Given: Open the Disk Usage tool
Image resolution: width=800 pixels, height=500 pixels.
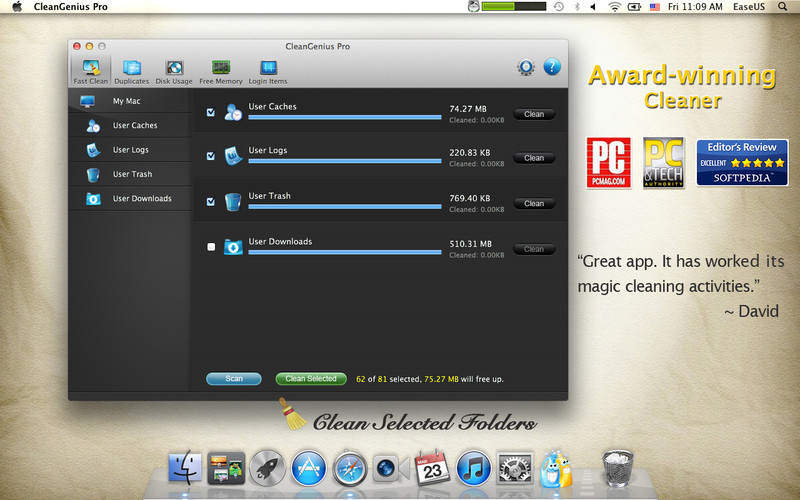Looking at the screenshot, I should pyautogui.click(x=174, y=72).
